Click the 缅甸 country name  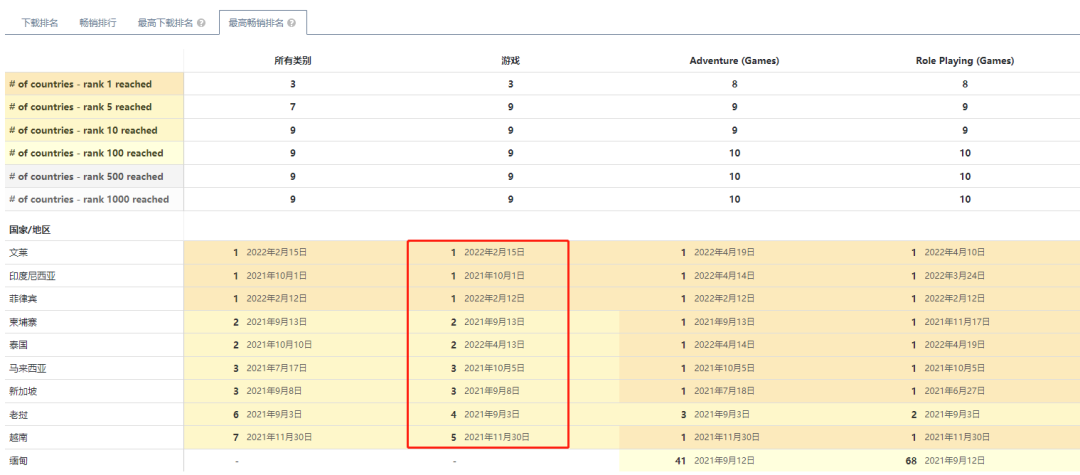pyautogui.click(x=19, y=460)
